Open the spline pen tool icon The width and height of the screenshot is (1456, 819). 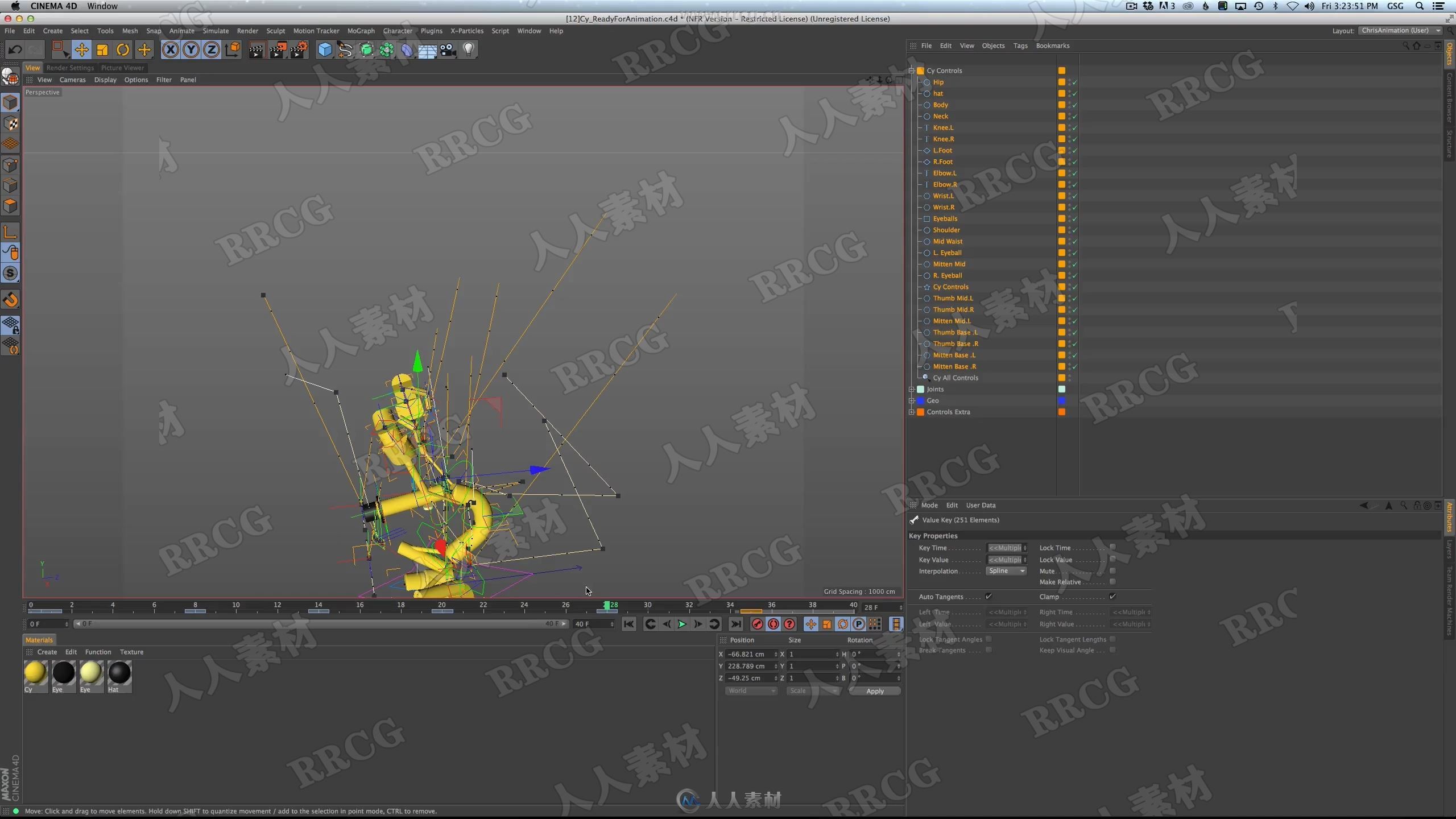coord(345,50)
